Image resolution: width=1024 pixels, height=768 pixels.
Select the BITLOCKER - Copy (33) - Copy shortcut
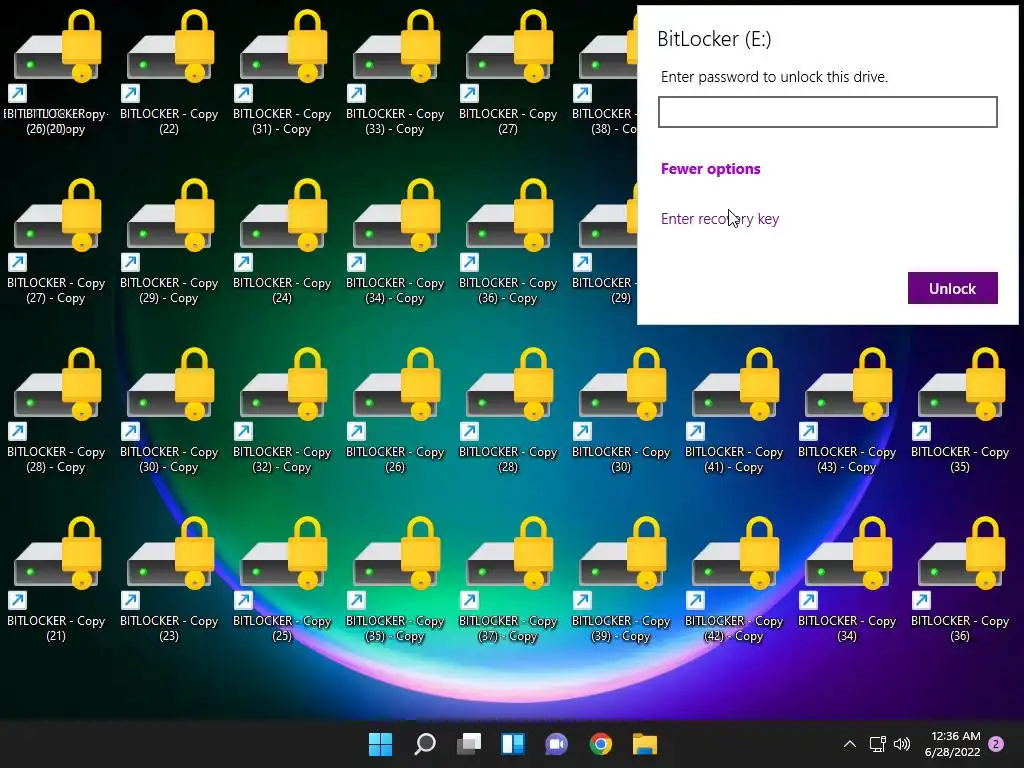pos(395,72)
